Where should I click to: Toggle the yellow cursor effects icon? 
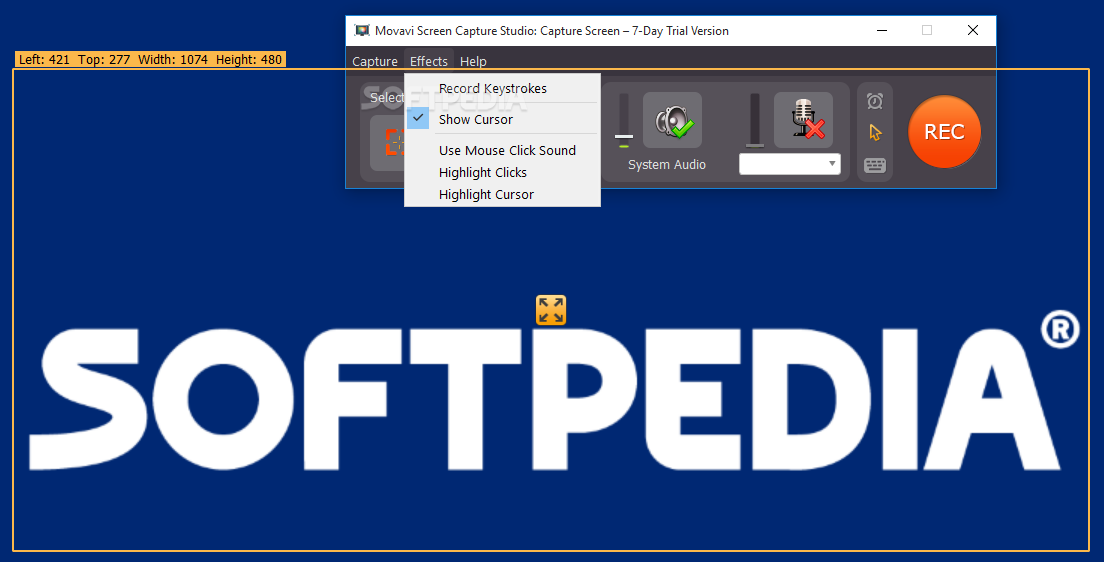pos(875,132)
